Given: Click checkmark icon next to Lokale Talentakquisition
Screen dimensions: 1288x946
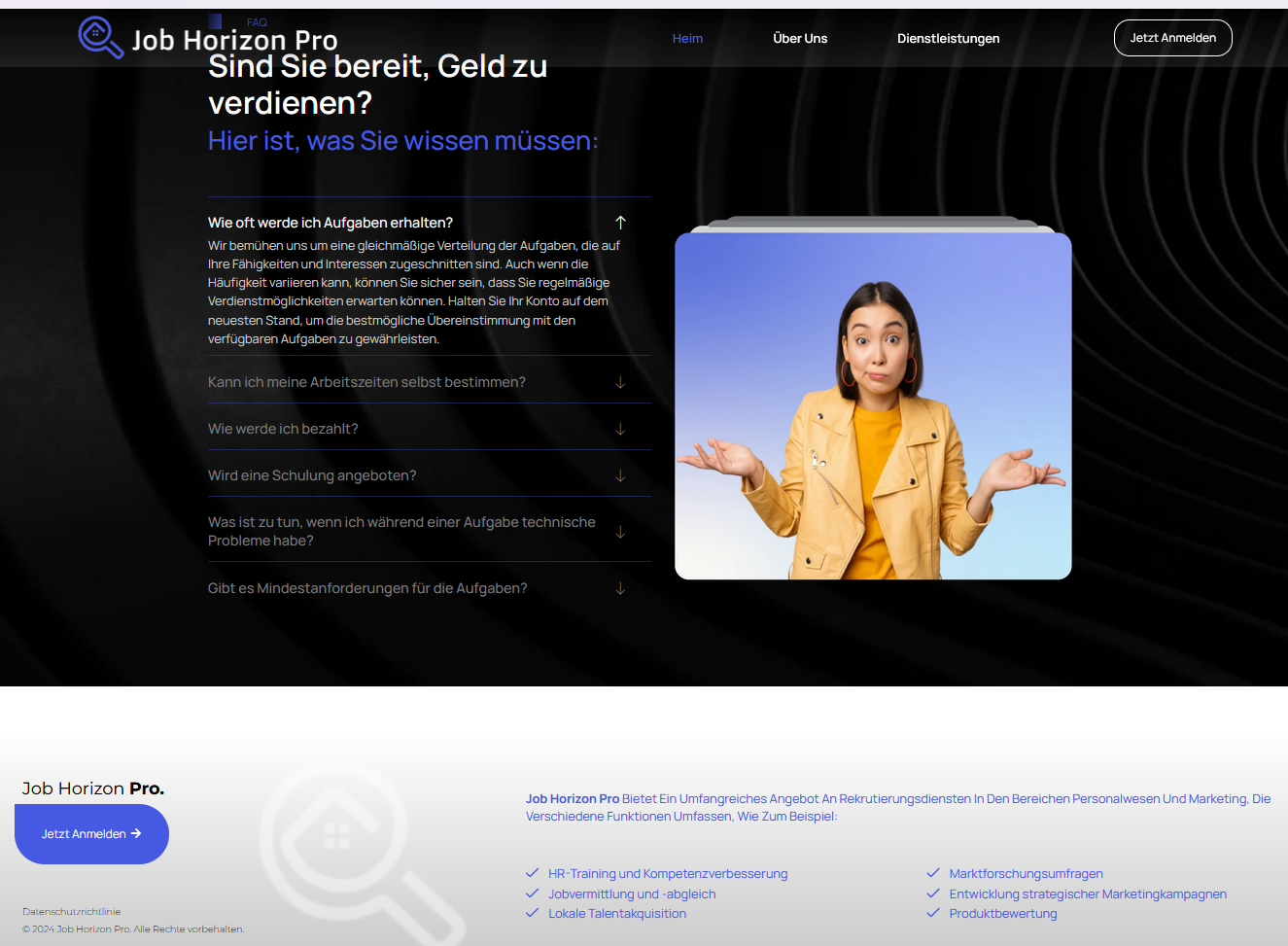Looking at the screenshot, I should (532, 913).
